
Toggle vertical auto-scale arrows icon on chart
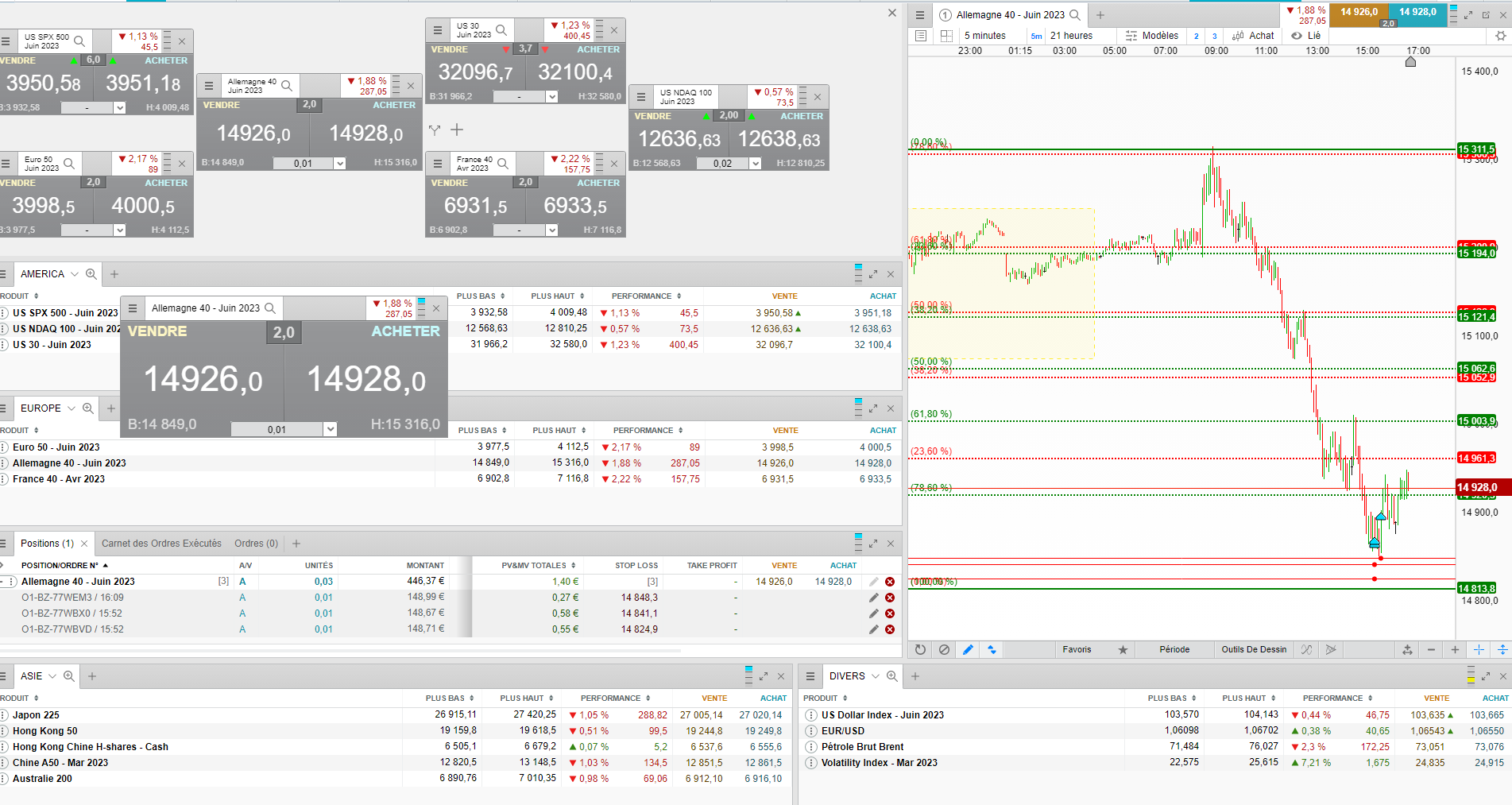1502,649
